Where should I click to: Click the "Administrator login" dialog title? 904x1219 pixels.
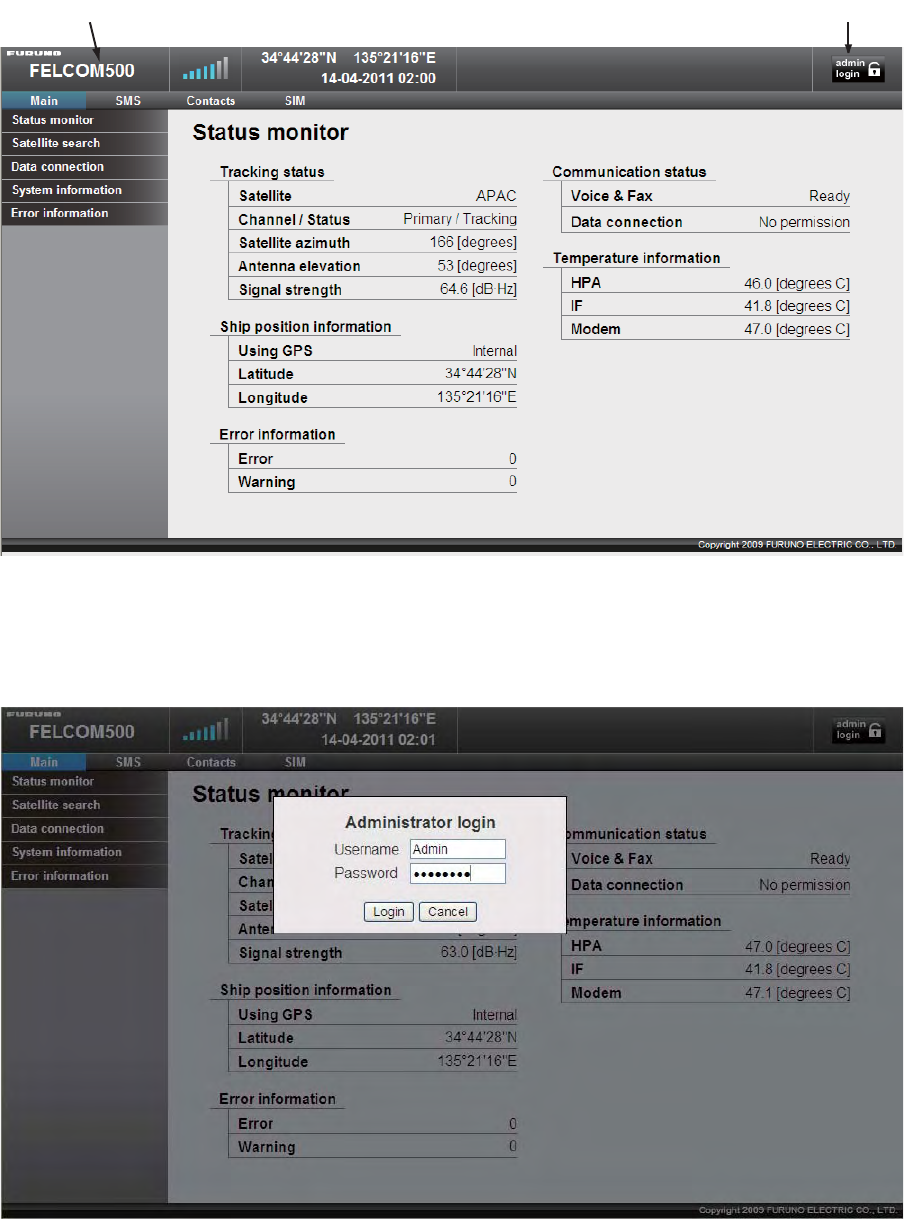click(x=420, y=823)
